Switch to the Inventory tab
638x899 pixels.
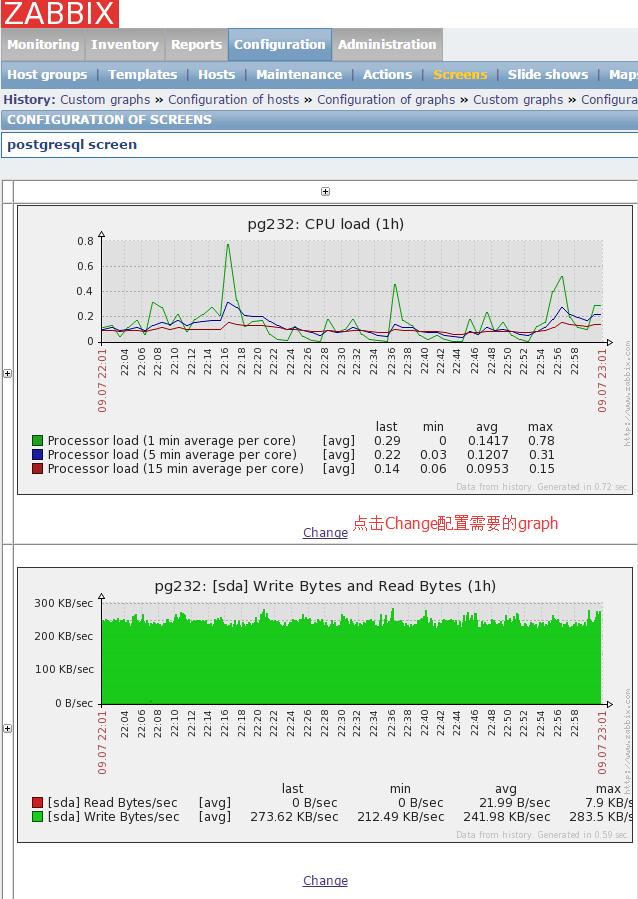pos(124,45)
